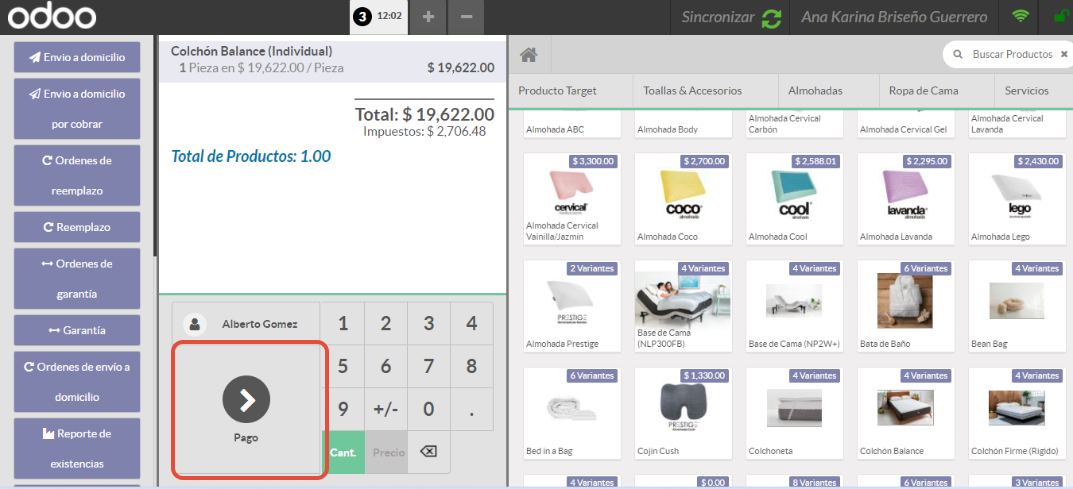Open Reporte de existencias

tap(77, 449)
